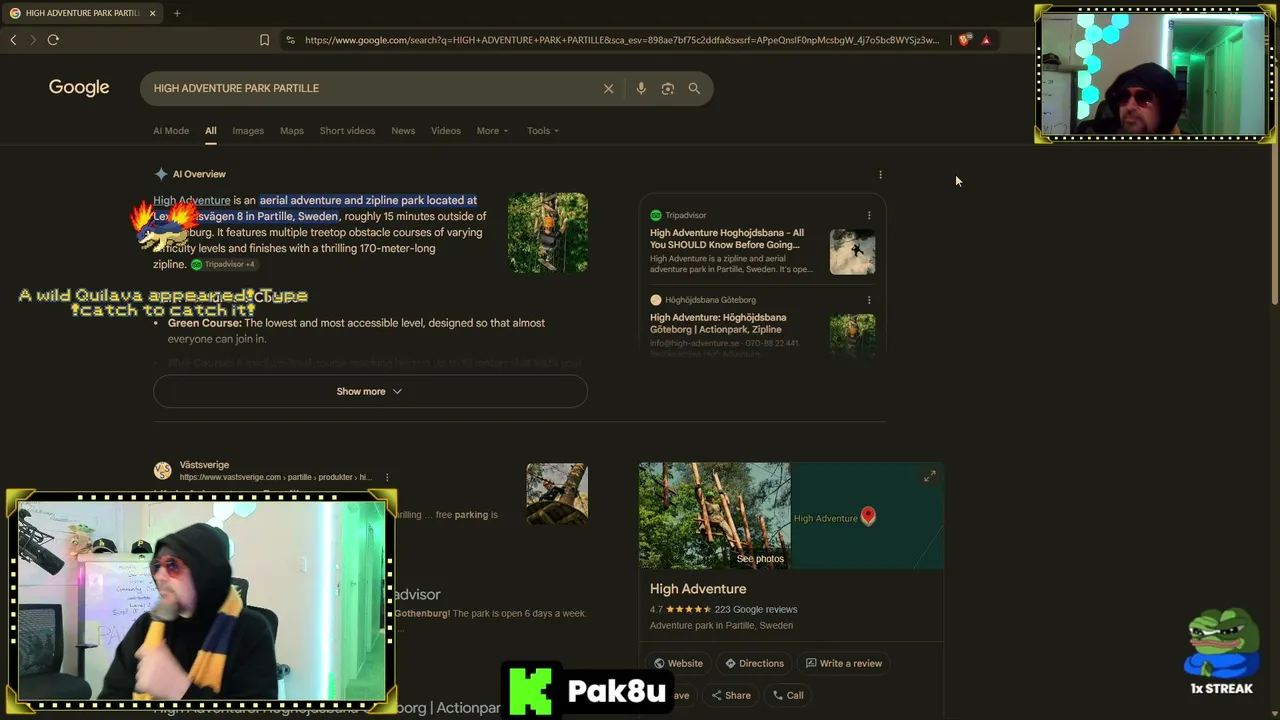Focus the browser address bar URL
Viewport: 1280px width, 720px height.
[x=622, y=40]
